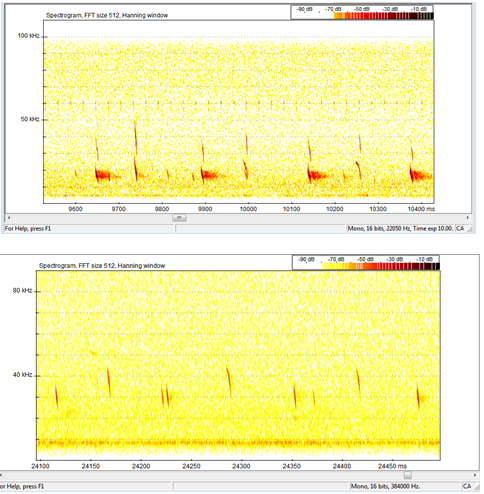
Task: Click the '40 kHz' frequency axis label
Action: coord(22,375)
